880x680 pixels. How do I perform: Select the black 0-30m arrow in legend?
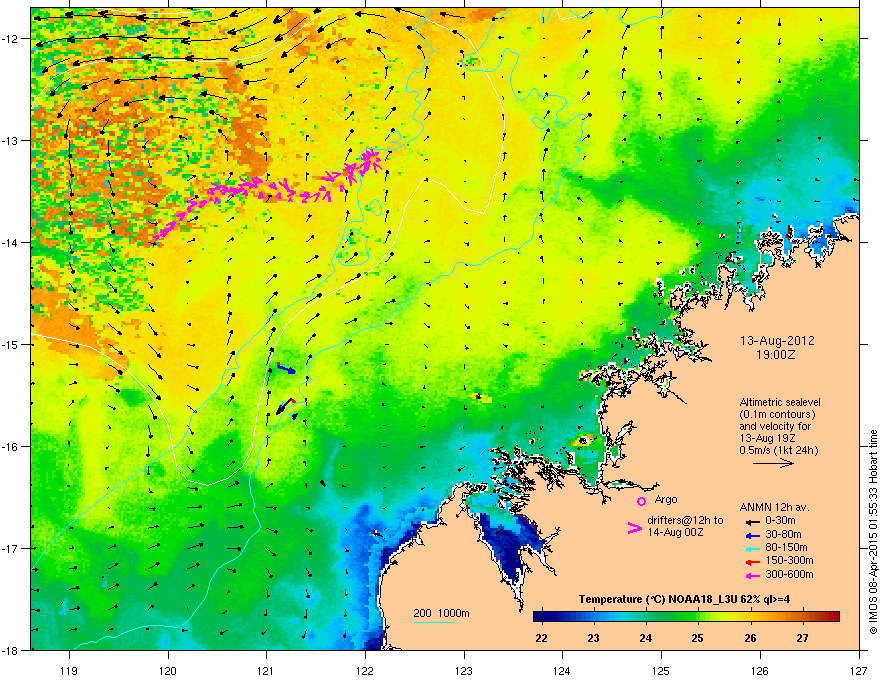(751, 522)
